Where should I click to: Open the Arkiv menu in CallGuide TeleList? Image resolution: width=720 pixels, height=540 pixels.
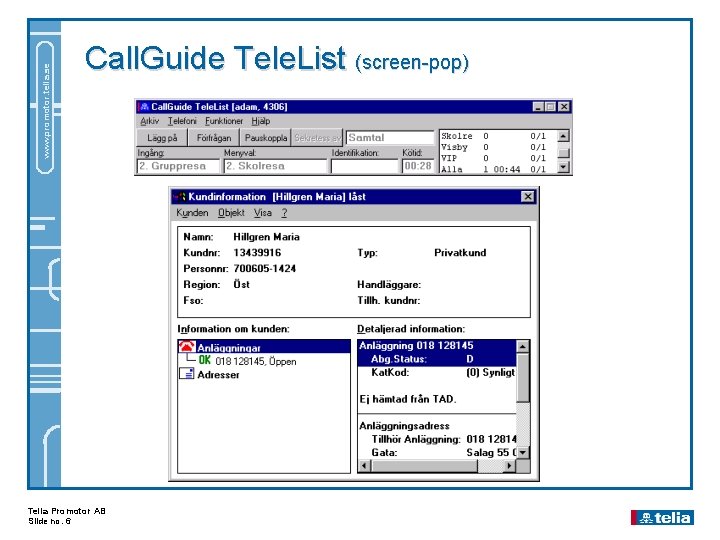click(x=149, y=121)
